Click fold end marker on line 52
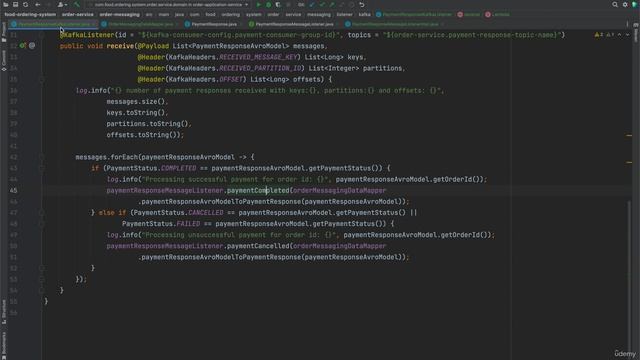This screenshot has width=640, height=360. [x=42, y=268]
